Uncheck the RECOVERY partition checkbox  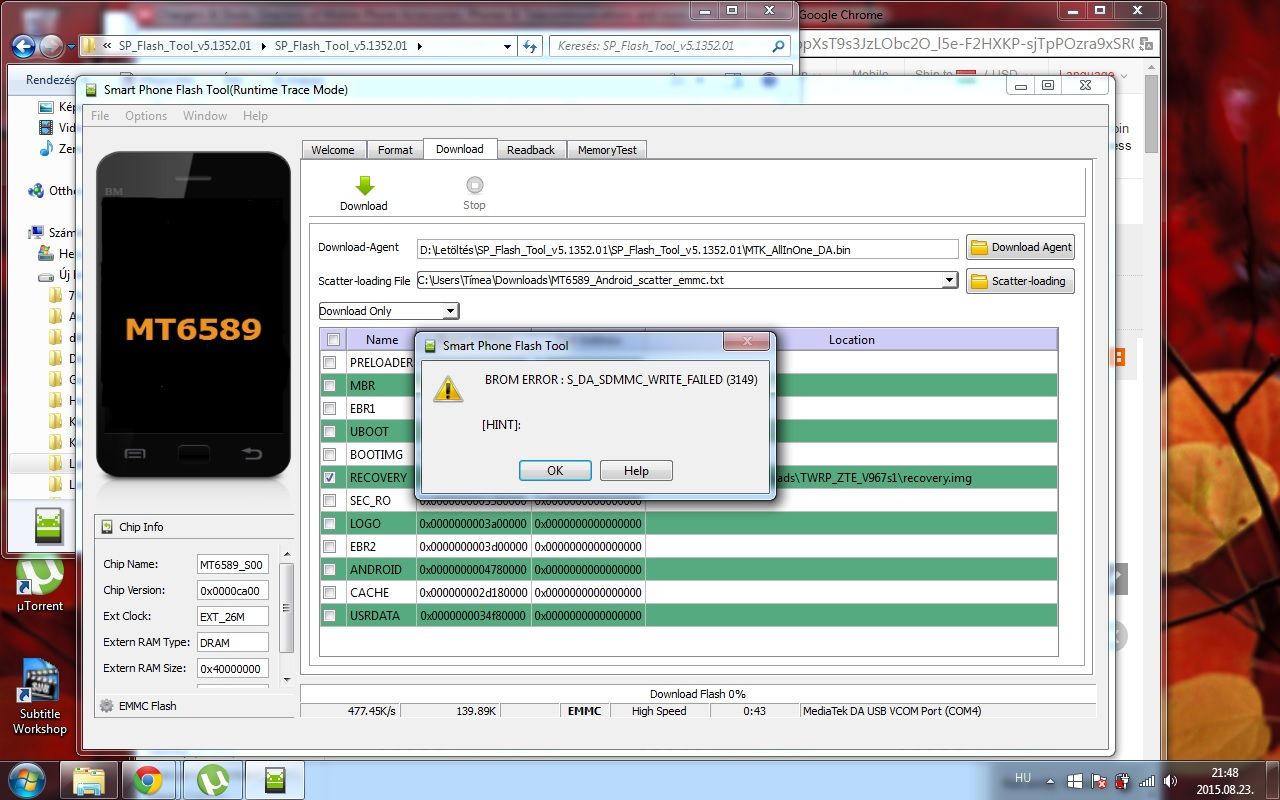(329, 477)
